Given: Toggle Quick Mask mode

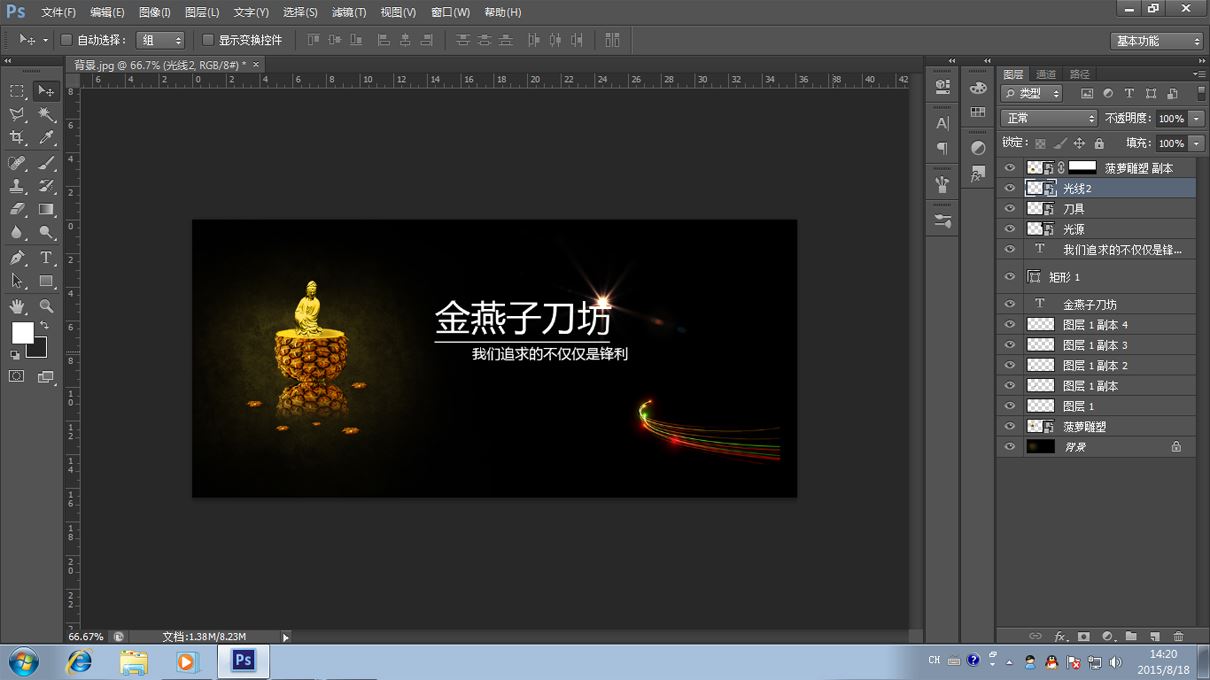Looking at the screenshot, I should [17, 377].
